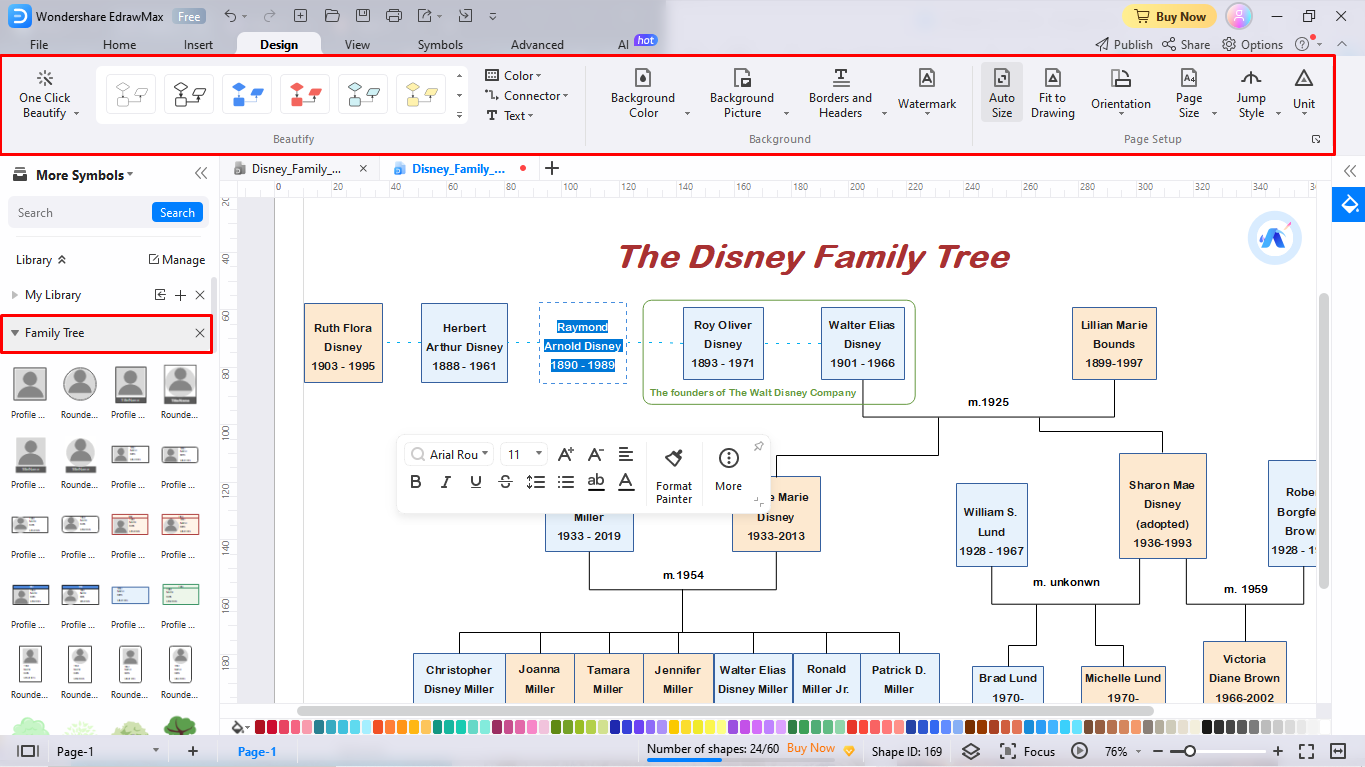
Task: Open Arial font name dropdown
Action: pos(450,454)
